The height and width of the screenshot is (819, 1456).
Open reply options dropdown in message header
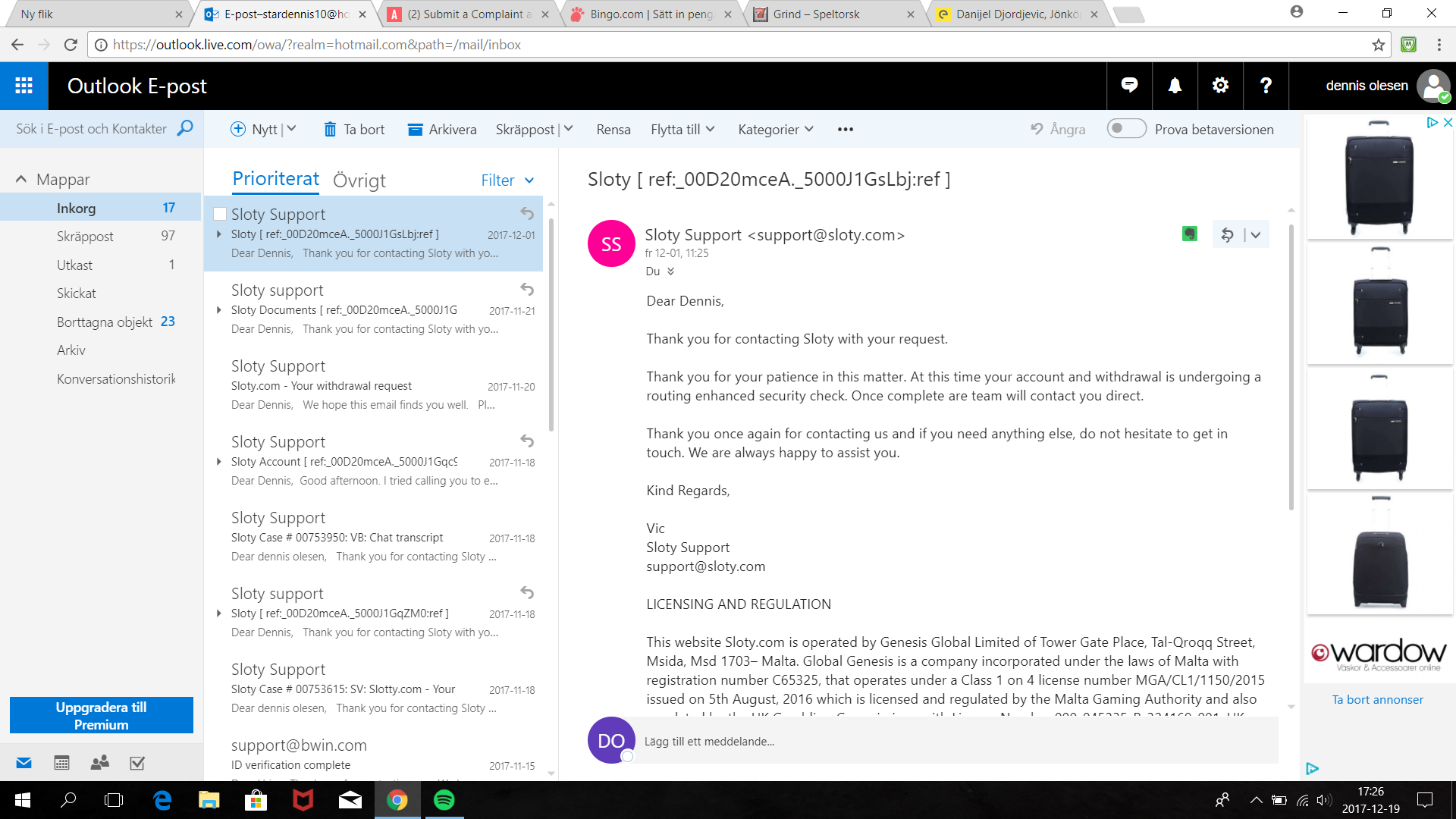[1256, 235]
